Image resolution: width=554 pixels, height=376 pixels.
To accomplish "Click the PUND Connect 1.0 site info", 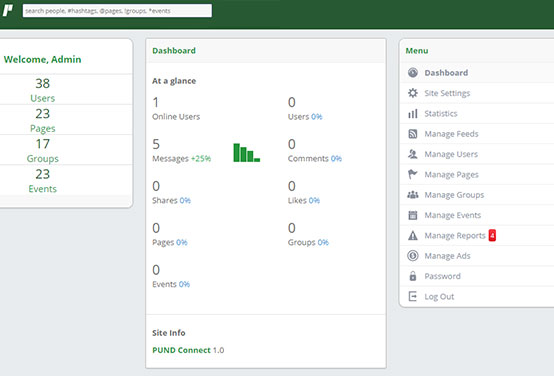I will click(188, 350).
